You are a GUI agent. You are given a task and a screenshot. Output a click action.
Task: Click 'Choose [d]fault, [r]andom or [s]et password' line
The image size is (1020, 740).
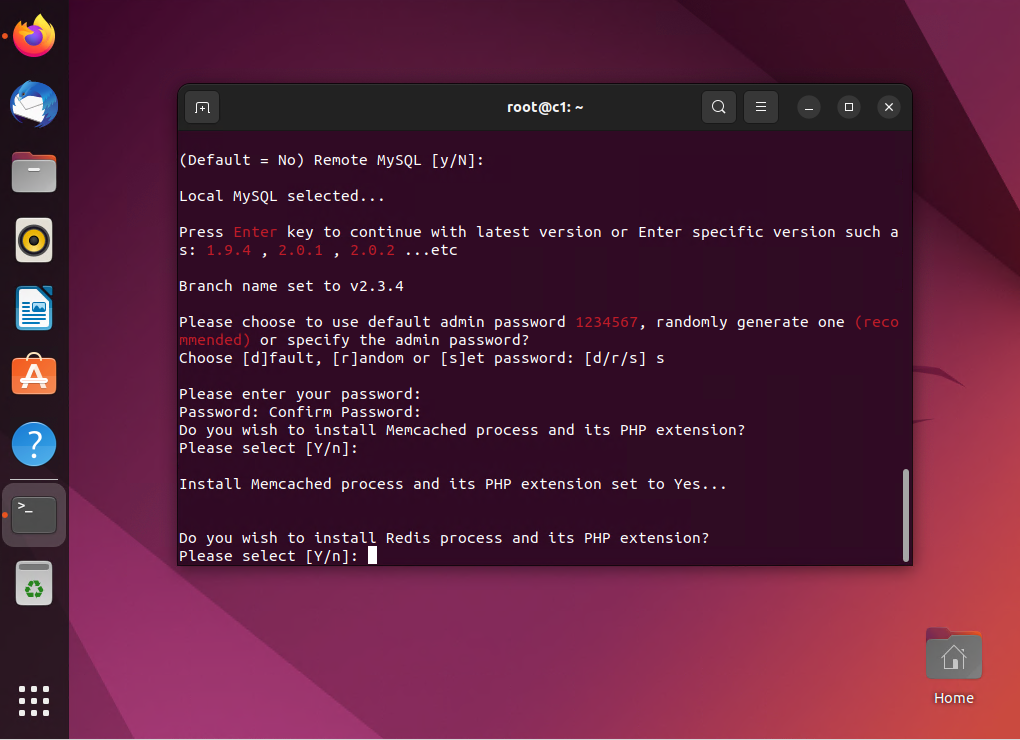[422, 358]
